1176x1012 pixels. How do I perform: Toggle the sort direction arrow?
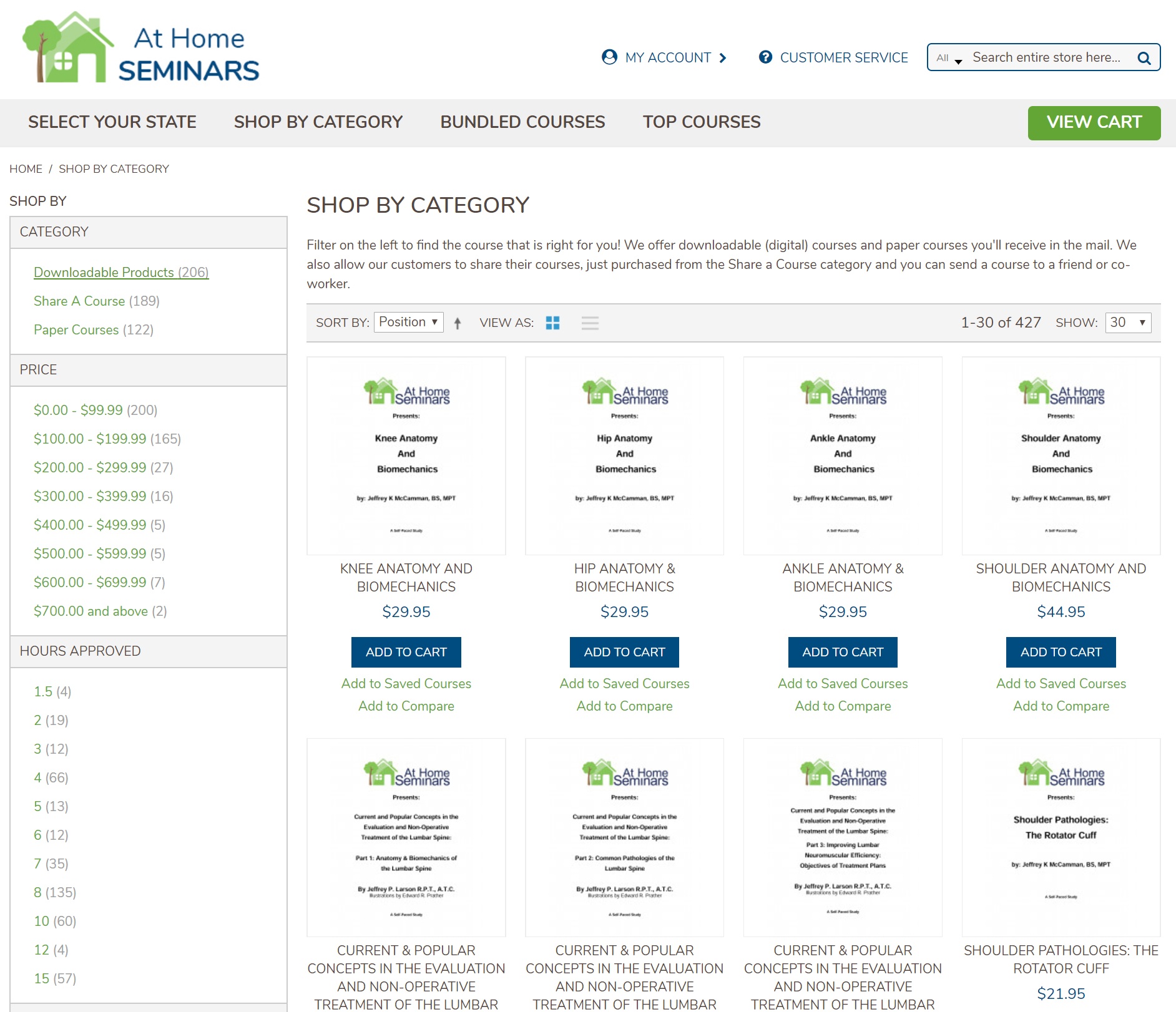pos(458,323)
